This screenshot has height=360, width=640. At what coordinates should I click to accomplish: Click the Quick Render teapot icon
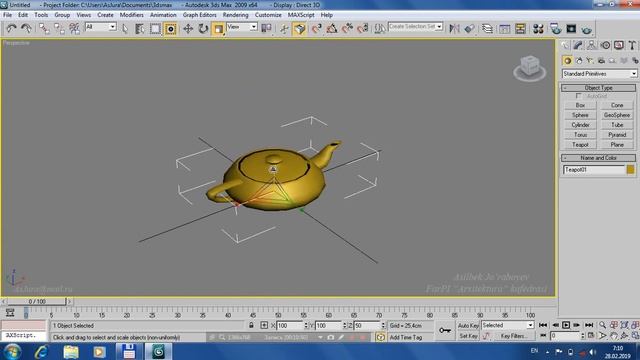[x=587, y=29]
